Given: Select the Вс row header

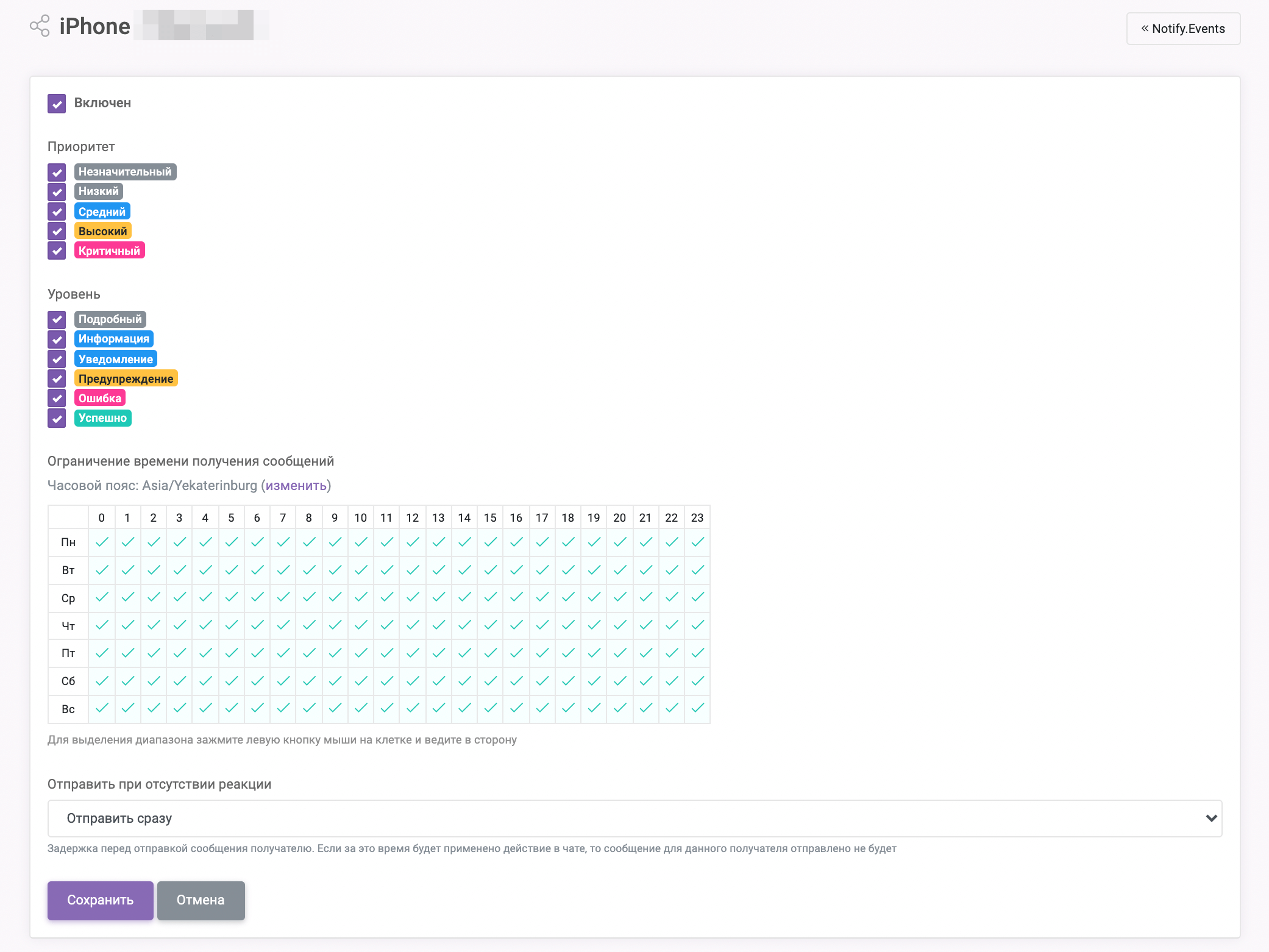Looking at the screenshot, I should point(68,709).
